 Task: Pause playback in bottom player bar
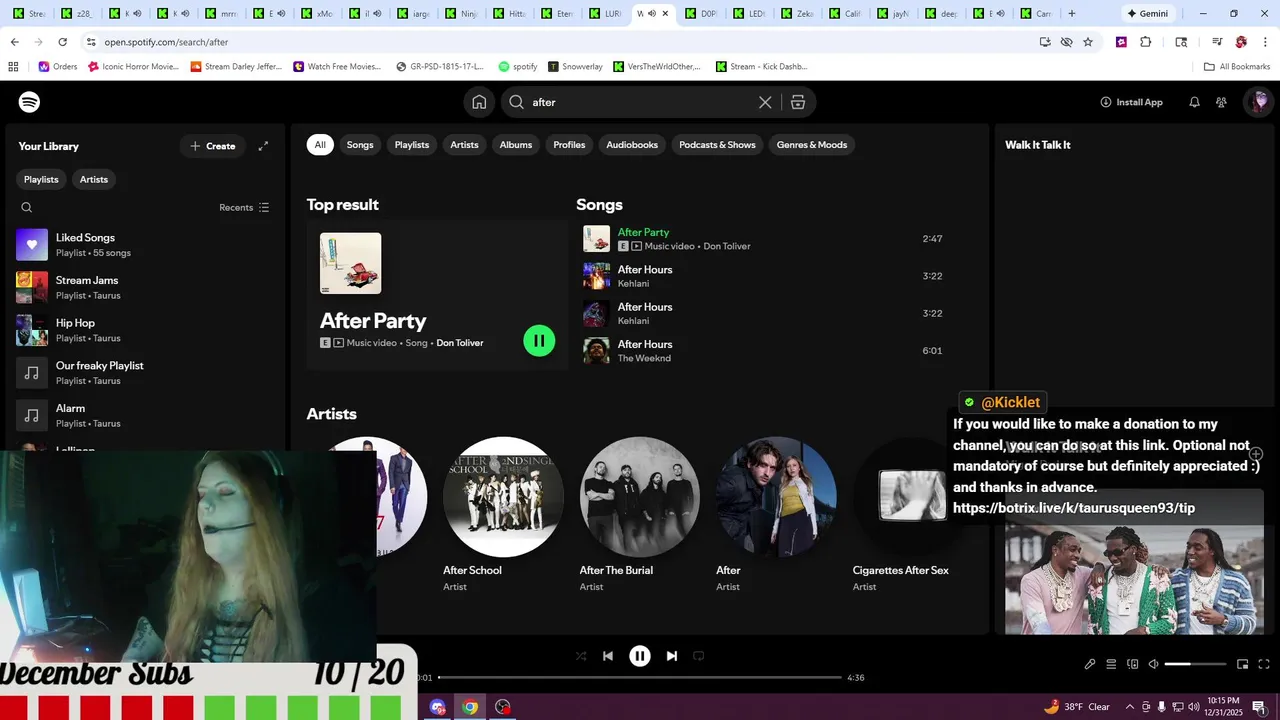[640, 656]
